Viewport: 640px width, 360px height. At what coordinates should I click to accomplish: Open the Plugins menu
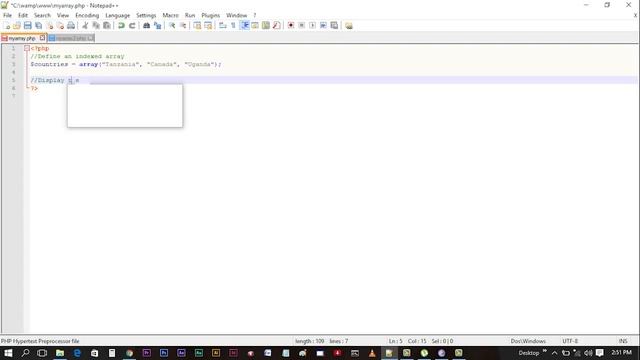tap(211, 15)
